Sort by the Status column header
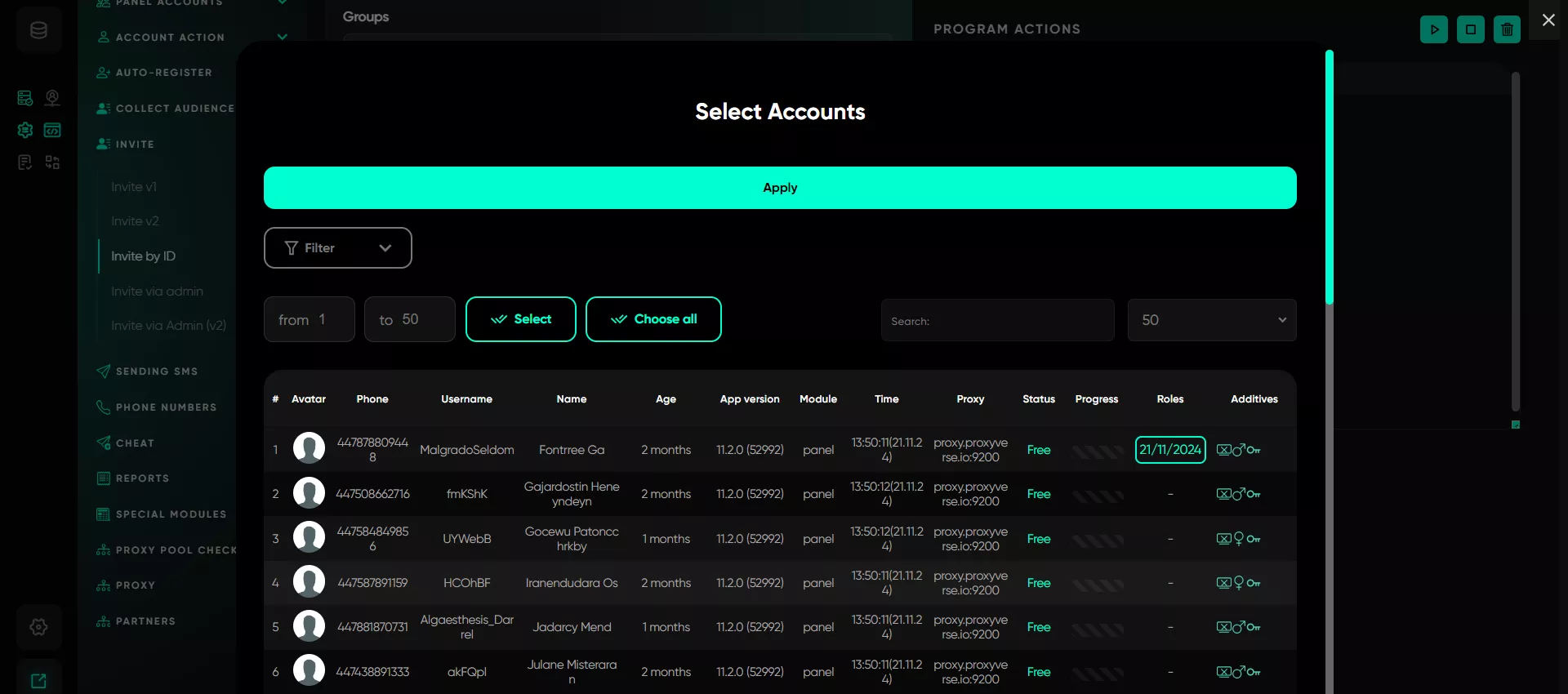This screenshot has height=694, width=1568. click(x=1039, y=399)
